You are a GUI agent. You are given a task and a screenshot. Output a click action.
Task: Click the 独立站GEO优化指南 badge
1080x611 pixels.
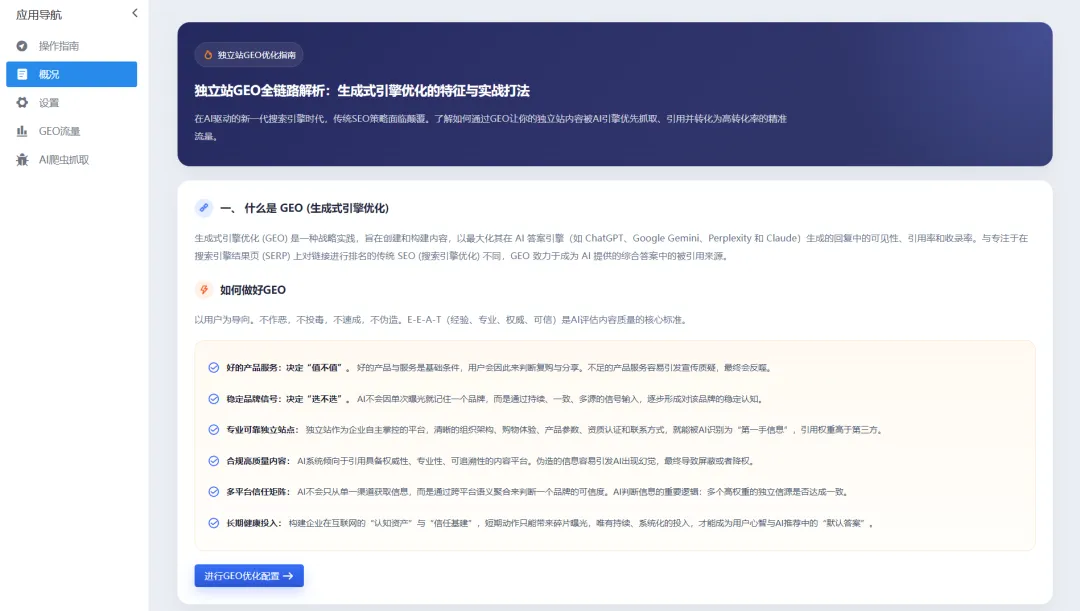(249, 55)
